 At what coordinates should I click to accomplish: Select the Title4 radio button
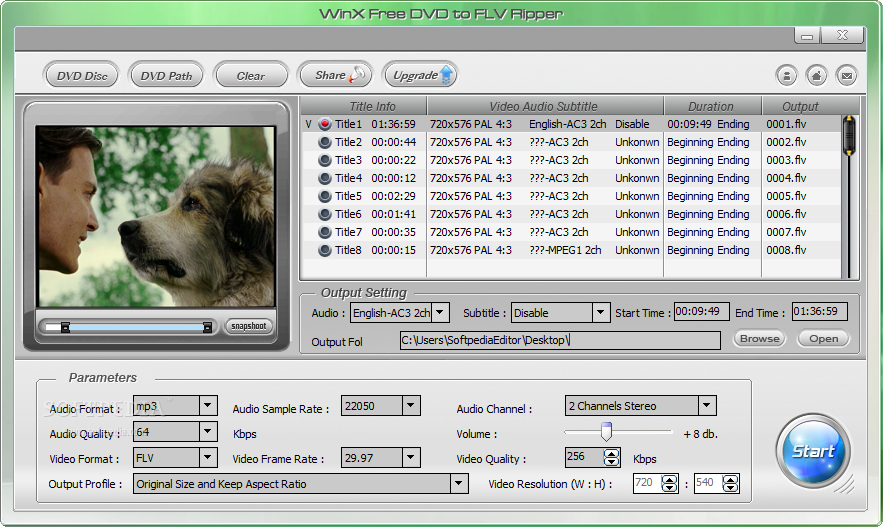click(x=324, y=178)
